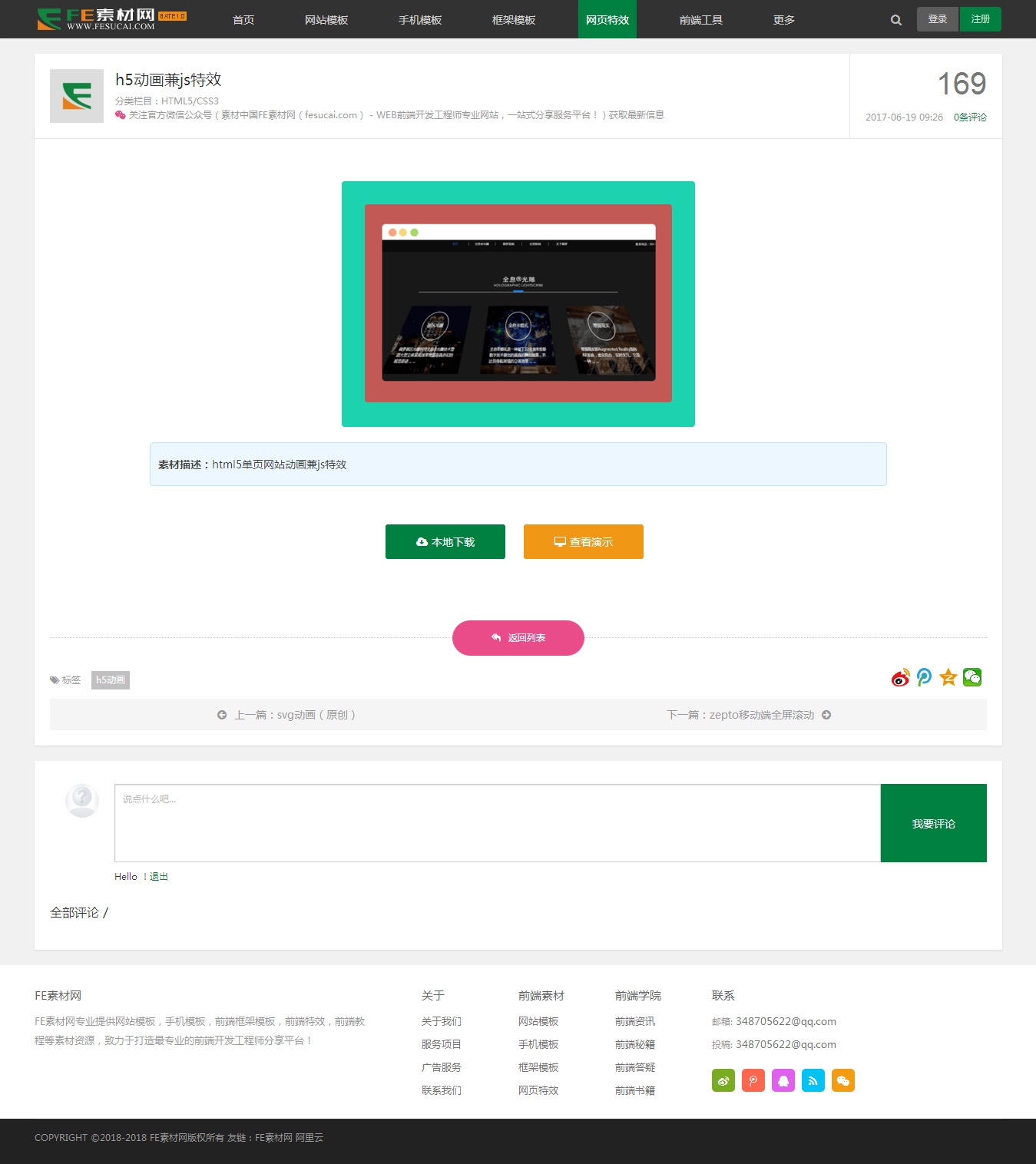
Task: Open the 网站模板 navigation item
Action: coord(326,20)
